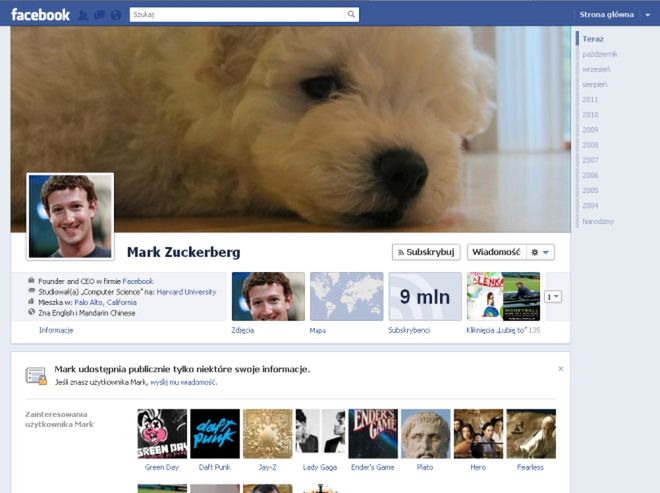This screenshot has width=660, height=493.
Task: Jump to sierpień on timeline
Action: pyautogui.click(x=595, y=85)
